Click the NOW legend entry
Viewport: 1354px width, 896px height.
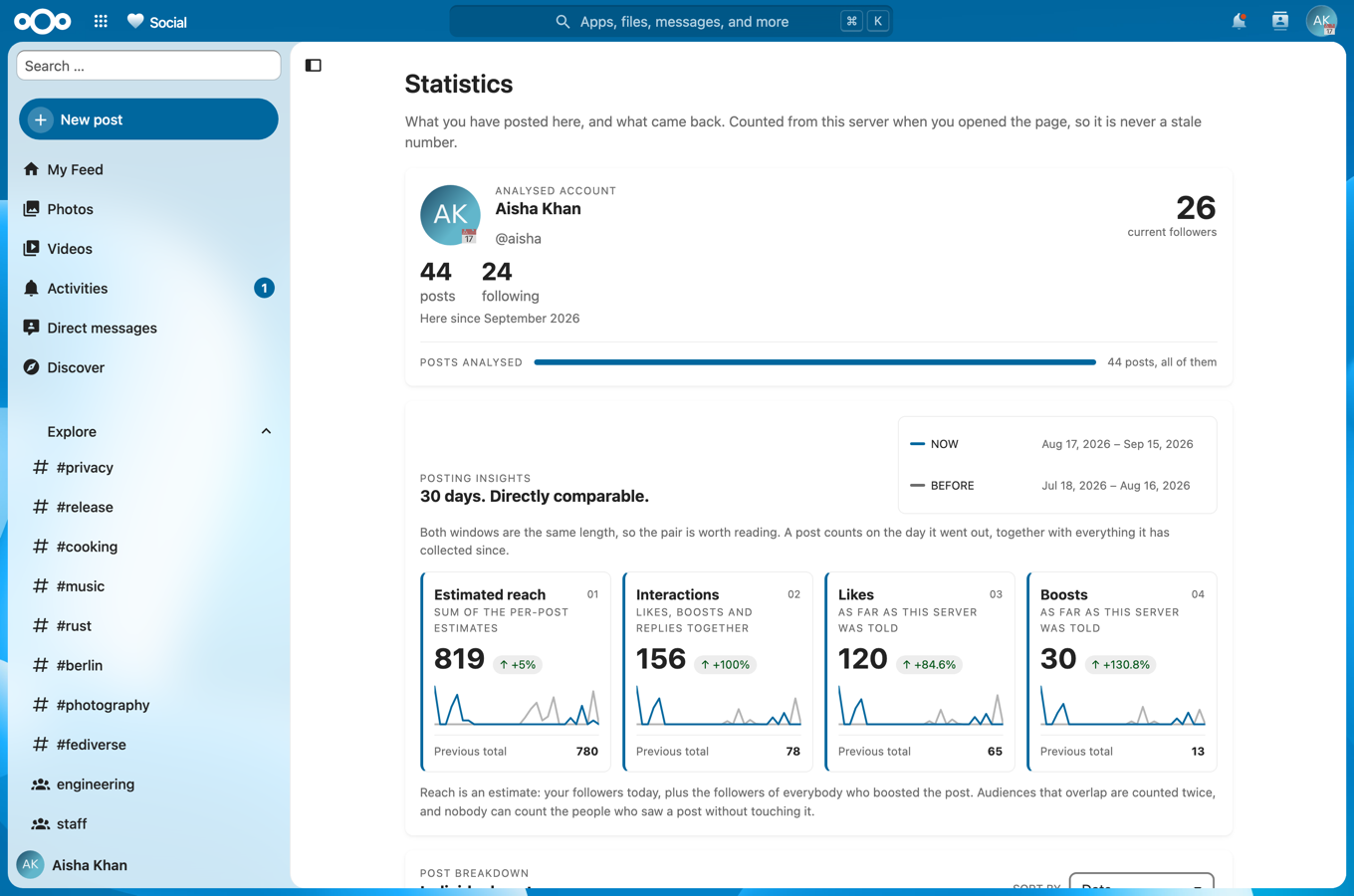(x=935, y=444)
